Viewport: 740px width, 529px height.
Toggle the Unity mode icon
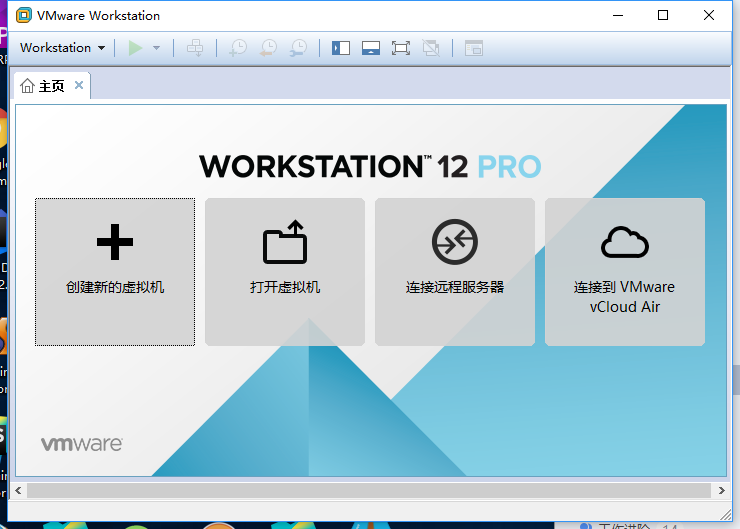point(431,48)
